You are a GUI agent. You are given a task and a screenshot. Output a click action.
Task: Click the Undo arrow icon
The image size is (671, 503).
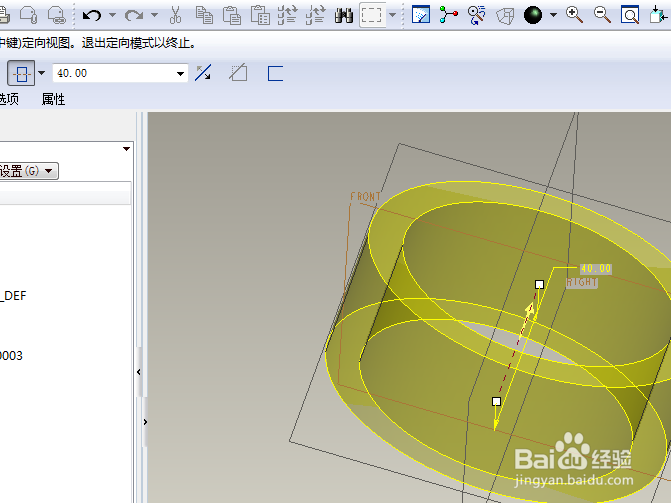point(92,15)
